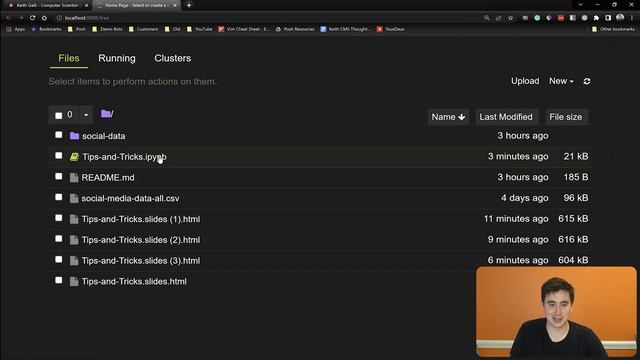
Task: Switch to the Running tab
Action: (x=117, y=58)
